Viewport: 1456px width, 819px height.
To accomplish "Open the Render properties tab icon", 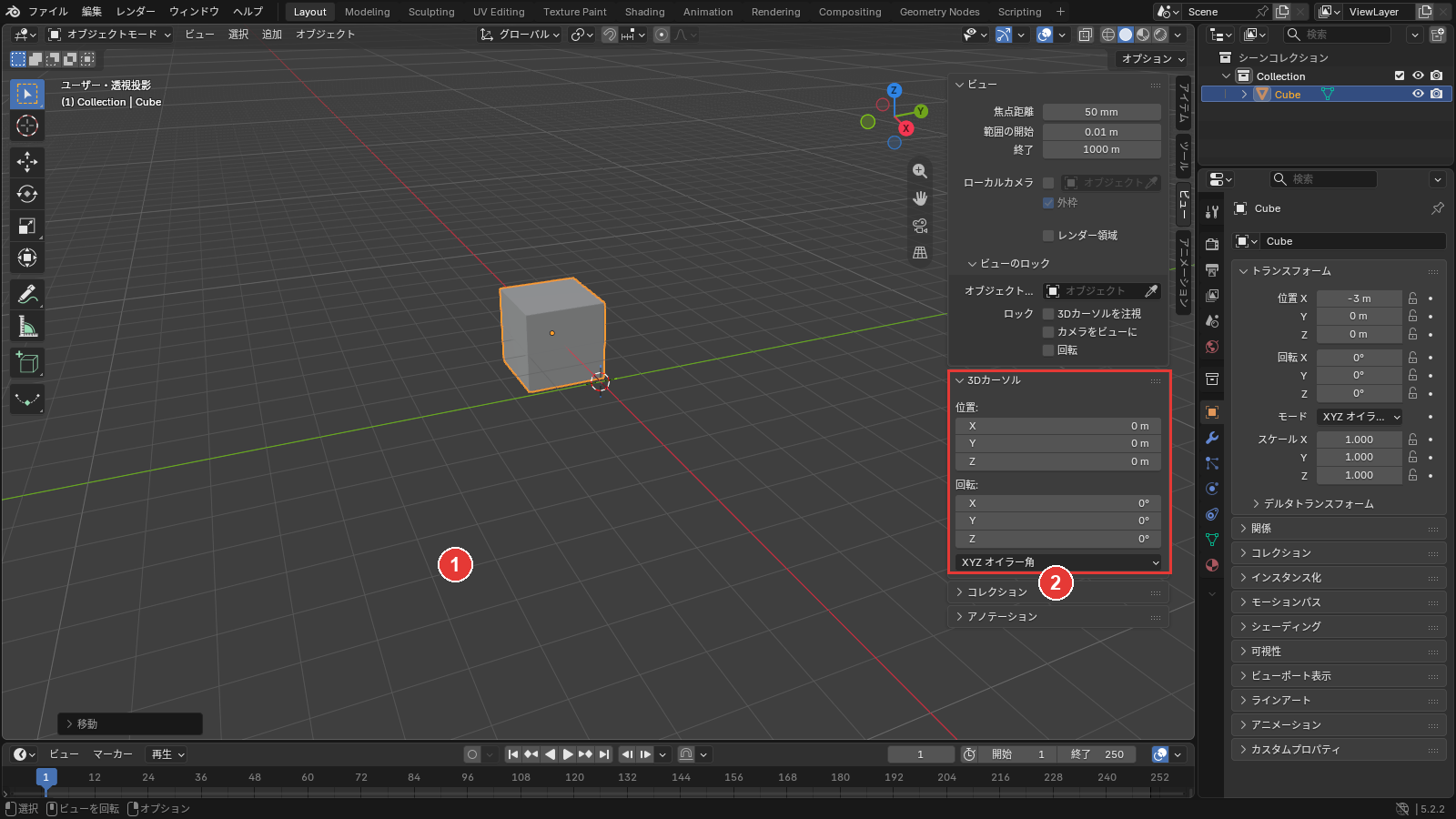I will [x=1212, y=245].
